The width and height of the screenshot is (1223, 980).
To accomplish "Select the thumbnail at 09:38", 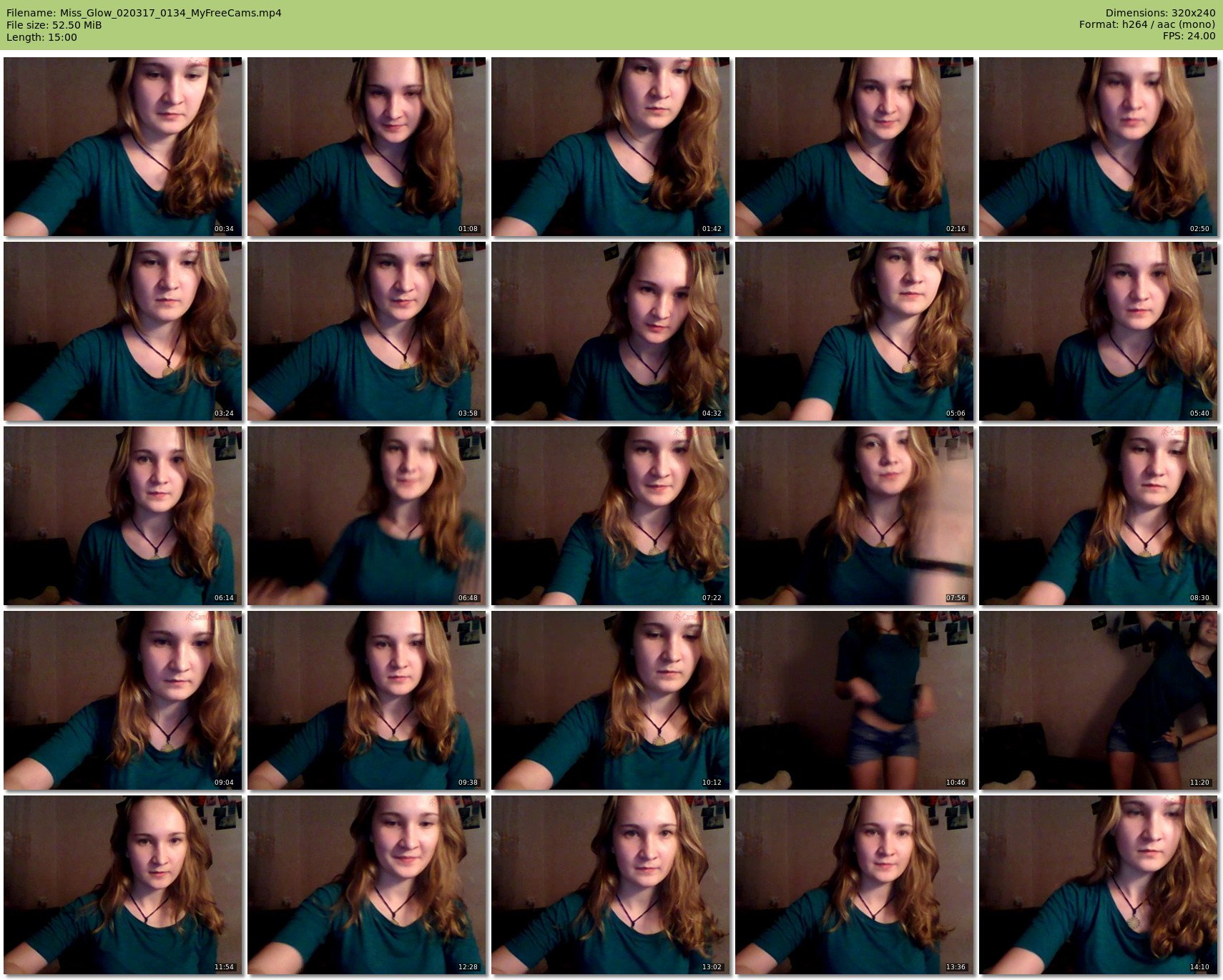I will tap(367, 700).
